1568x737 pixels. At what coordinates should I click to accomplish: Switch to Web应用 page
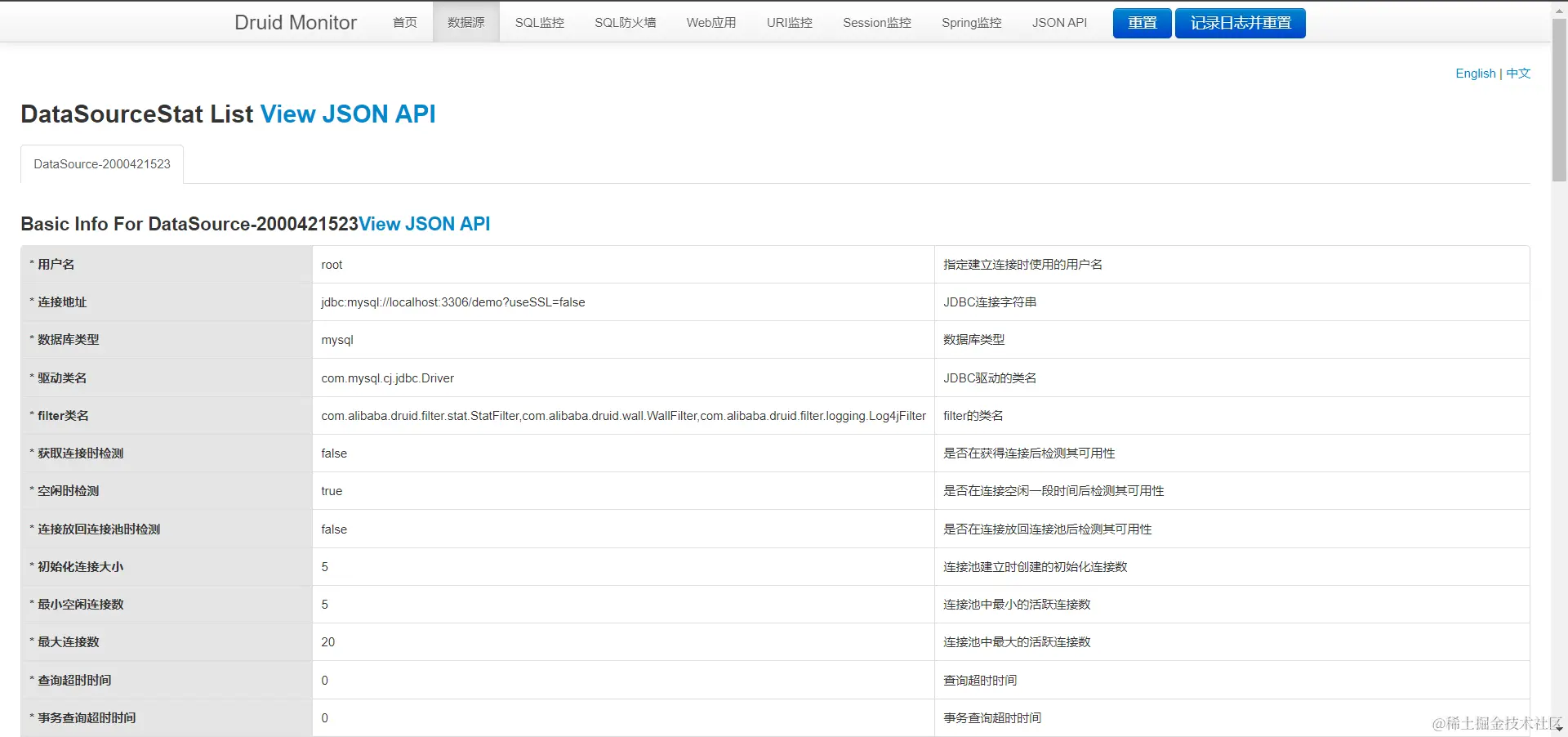711,23
